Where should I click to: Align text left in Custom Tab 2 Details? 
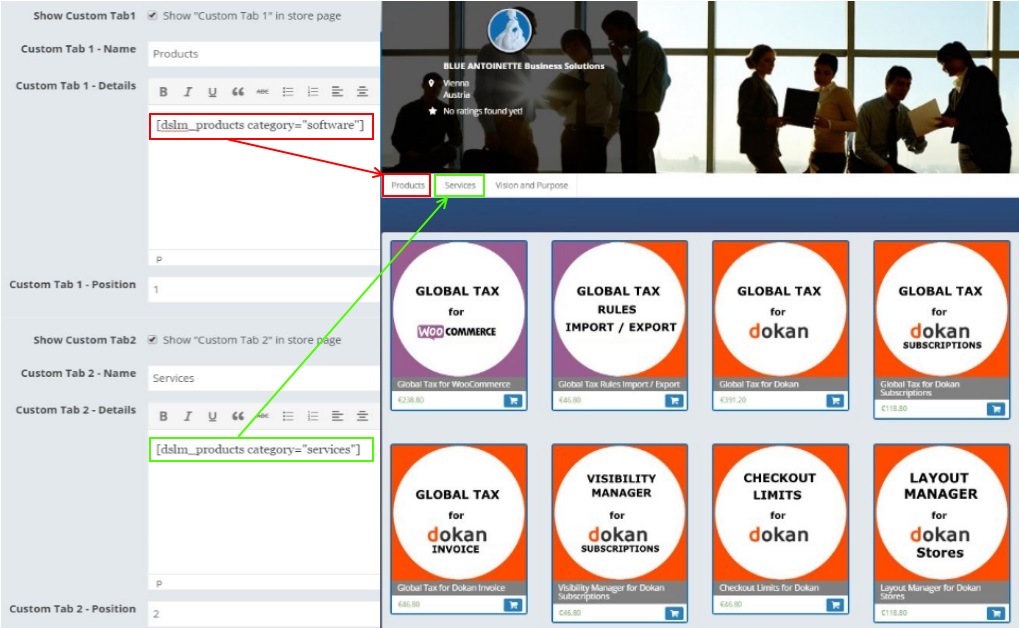pos(337,416)
